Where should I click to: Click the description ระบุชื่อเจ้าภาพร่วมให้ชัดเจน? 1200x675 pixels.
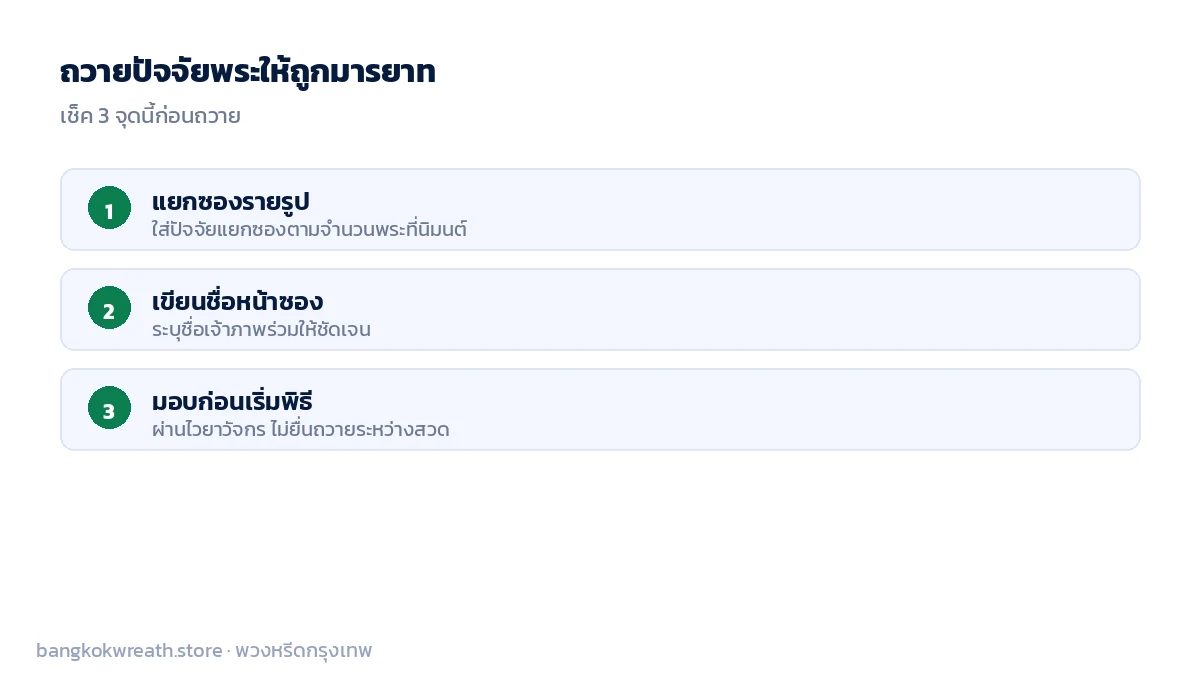point(261,329)
